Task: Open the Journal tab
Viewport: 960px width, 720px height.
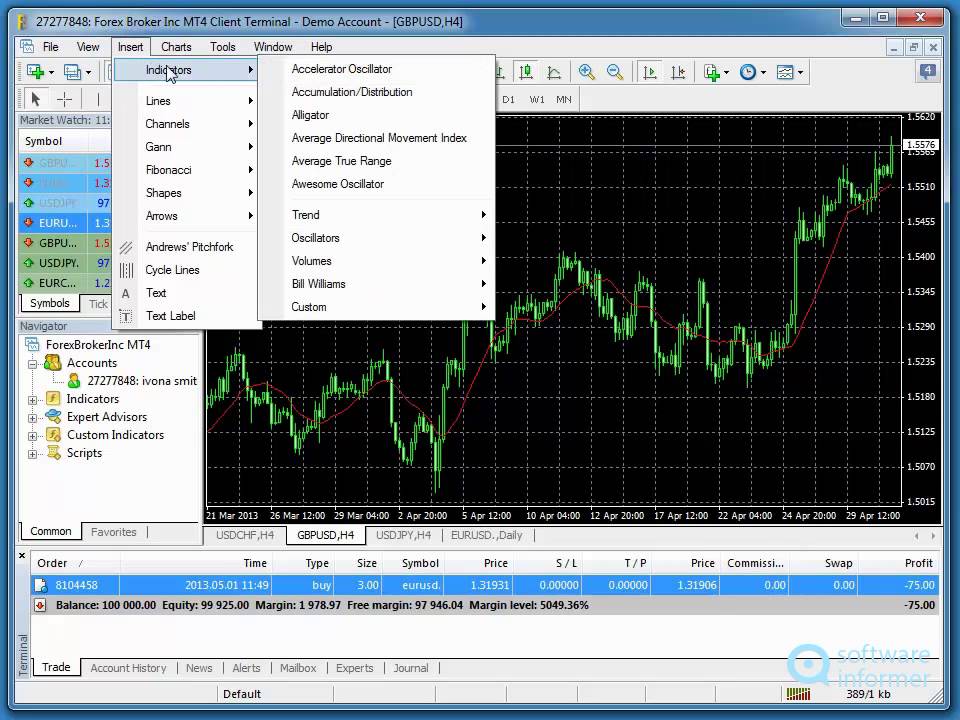Action: click(x=410, y=668)
